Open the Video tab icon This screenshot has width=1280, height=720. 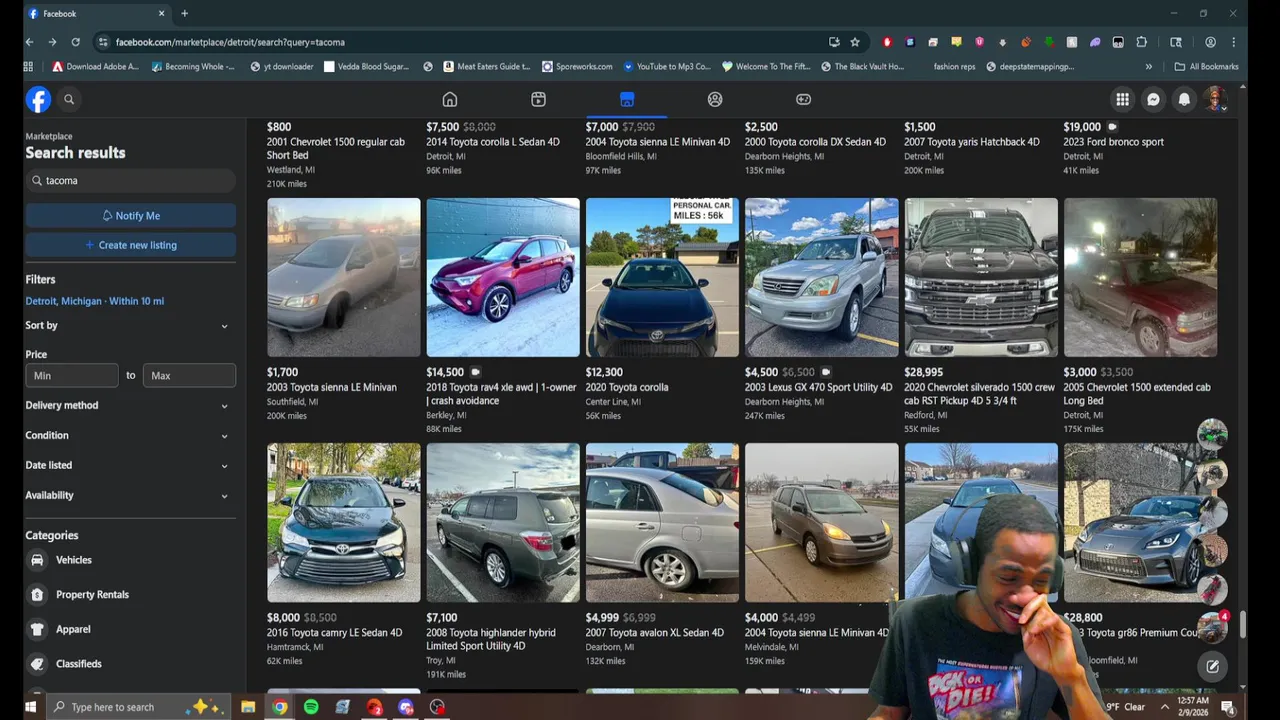pos(538,99)
